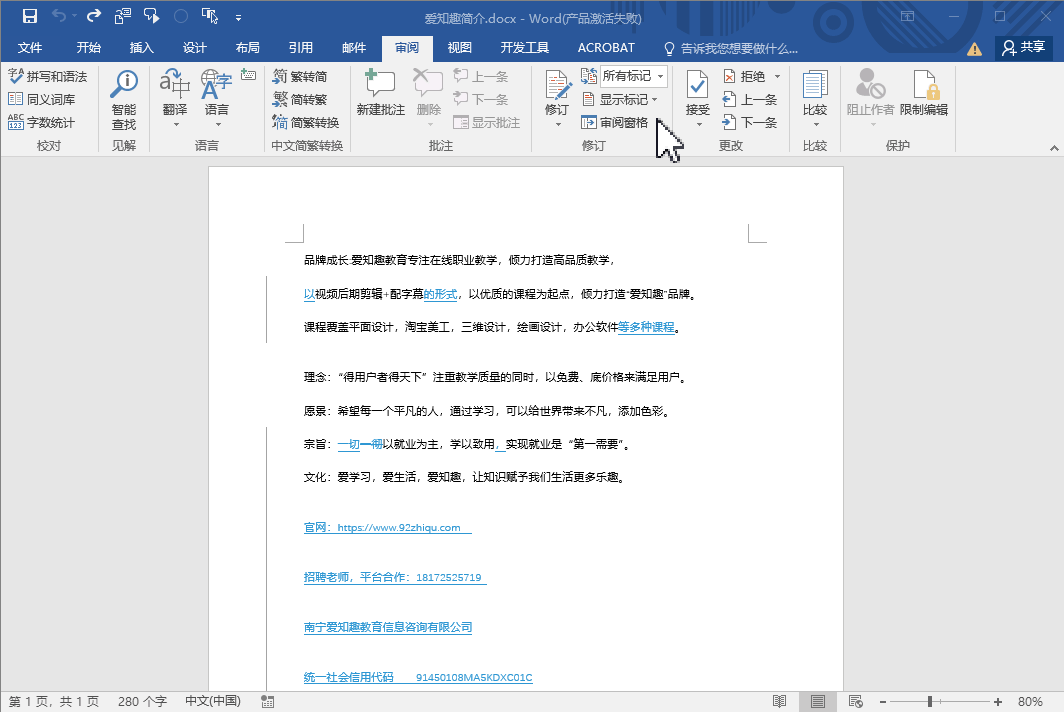Screen dimensions: 1064x712
Task: Open the ACROBAT tab
Action: (606, 48)
